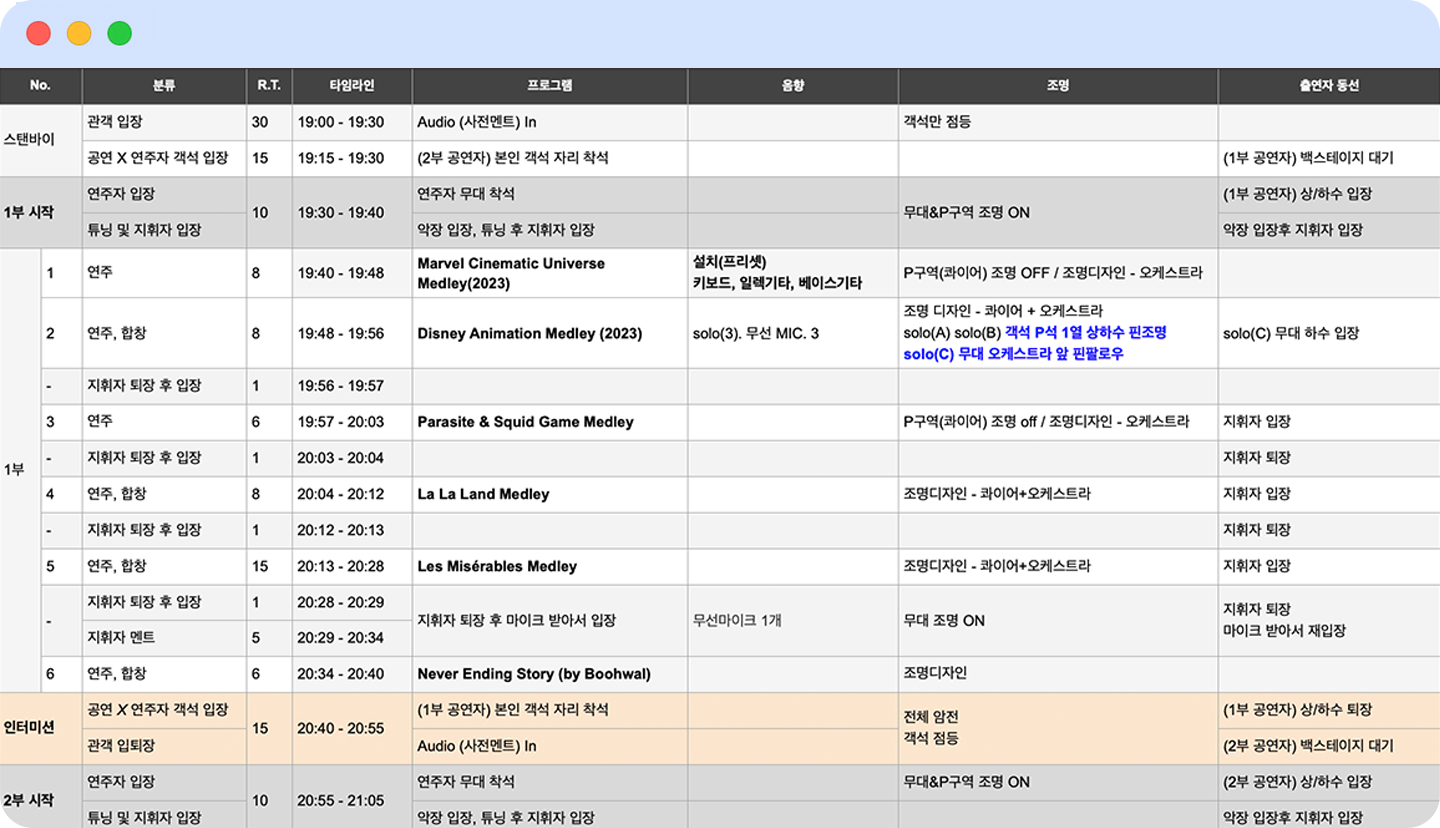Select the merged '1부' section label cell

[x=20, y=470]
